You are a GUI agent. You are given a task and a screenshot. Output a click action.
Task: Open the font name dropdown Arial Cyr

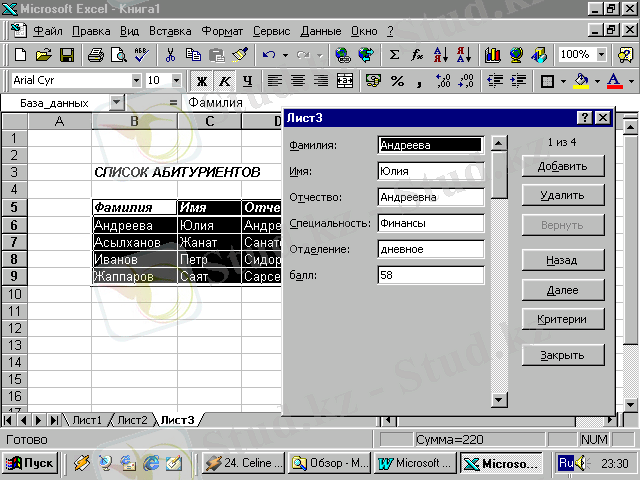tap(136, 80)
